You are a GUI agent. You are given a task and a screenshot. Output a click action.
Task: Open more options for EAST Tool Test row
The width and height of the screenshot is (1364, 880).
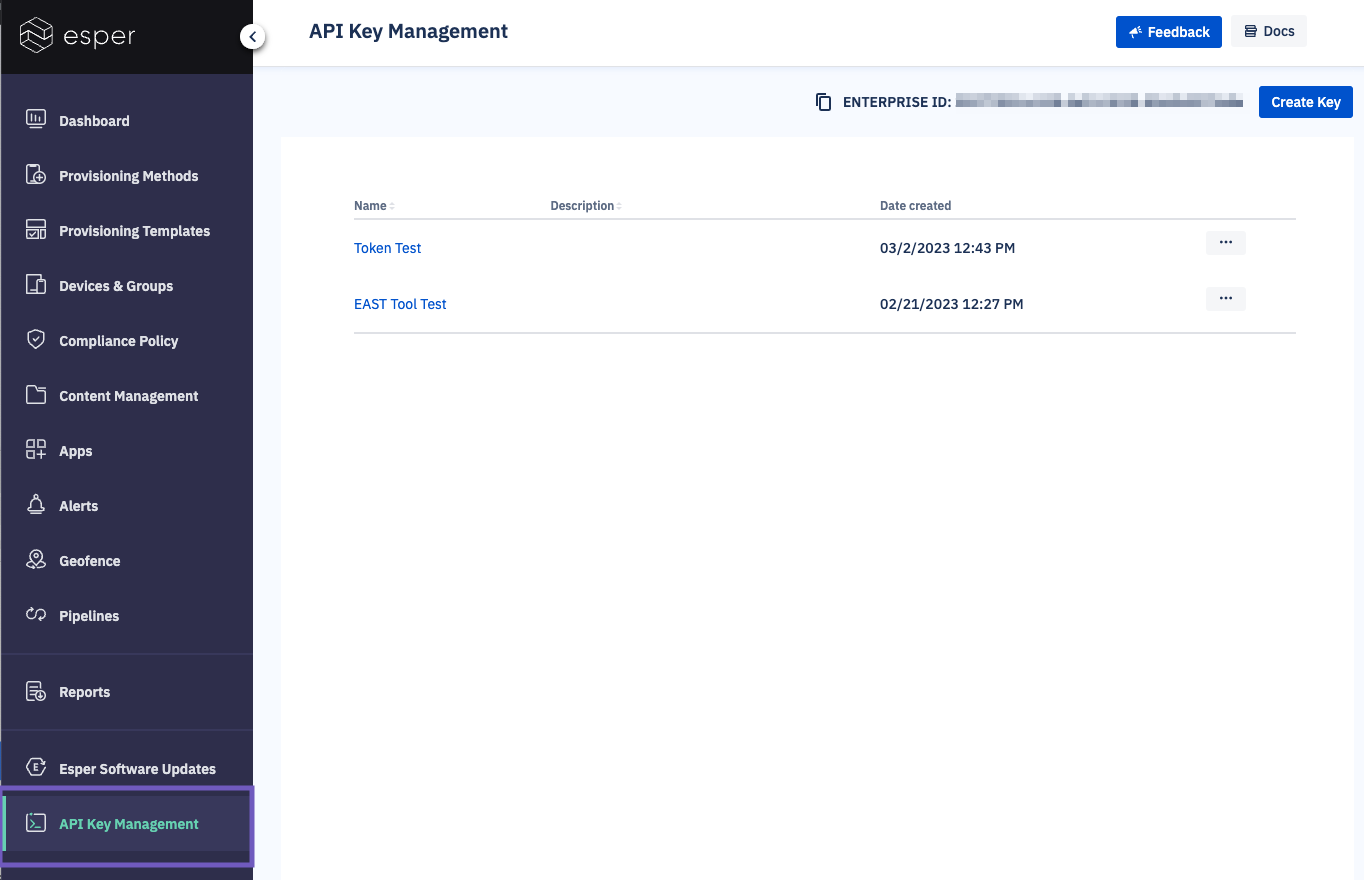1225,298
